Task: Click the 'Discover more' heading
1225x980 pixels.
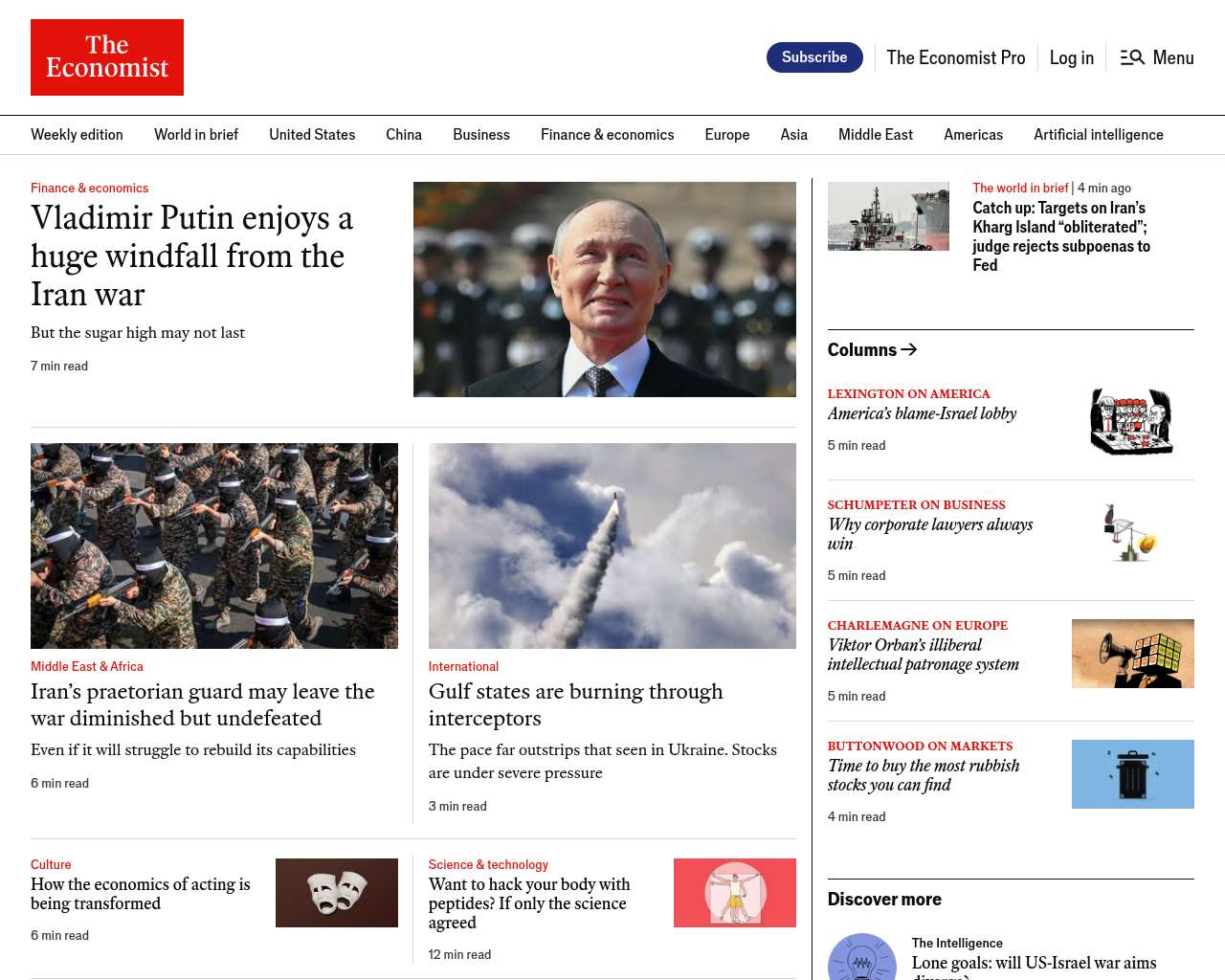Action: point(884,899)
